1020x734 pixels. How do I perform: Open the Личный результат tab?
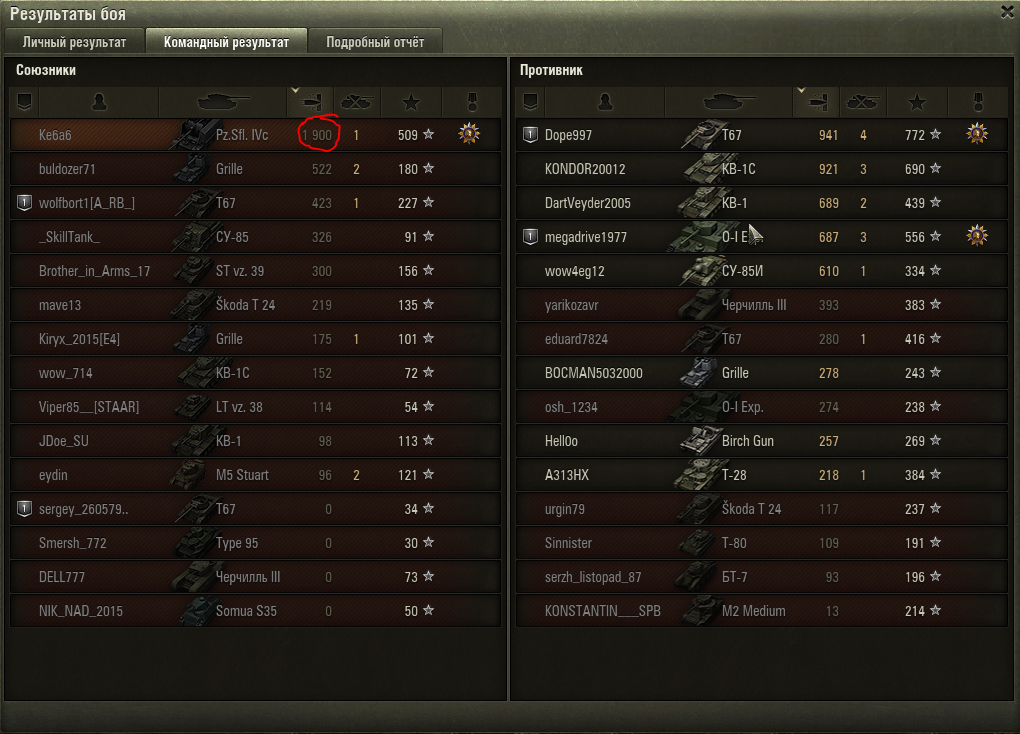(x=74, y=42)
